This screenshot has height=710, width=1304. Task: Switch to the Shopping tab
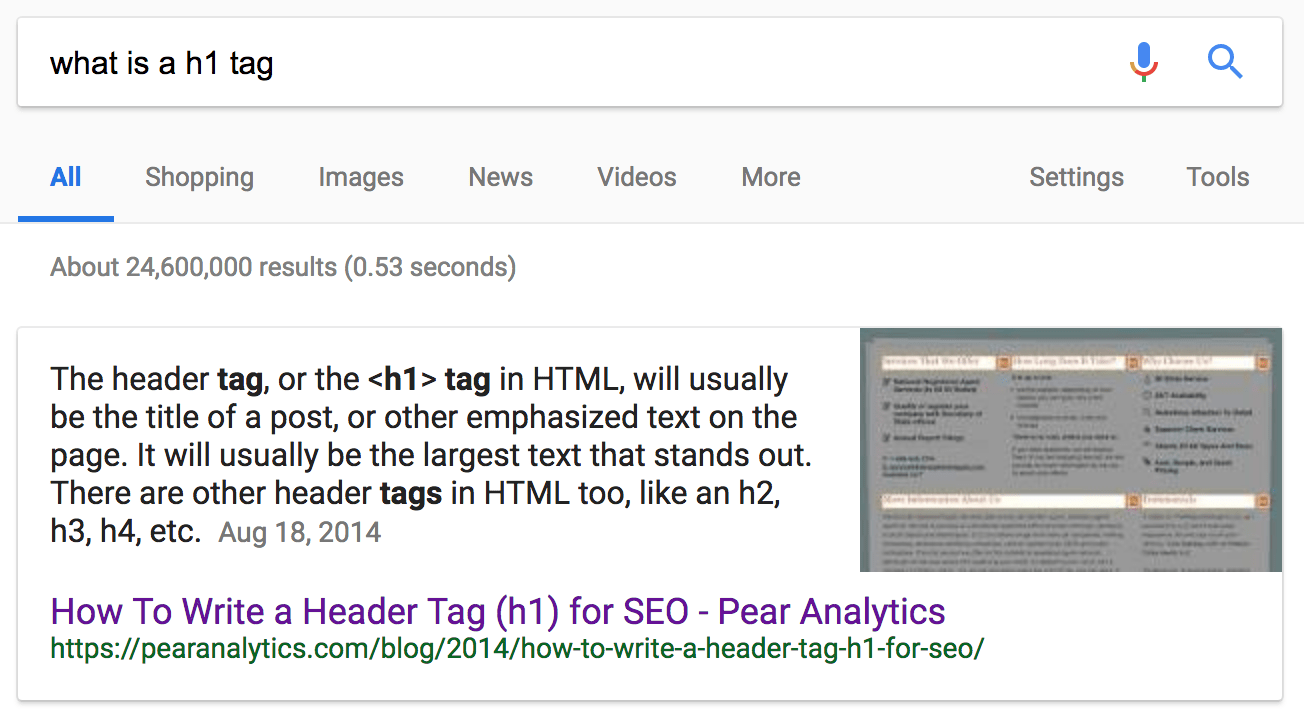point(199,178)
